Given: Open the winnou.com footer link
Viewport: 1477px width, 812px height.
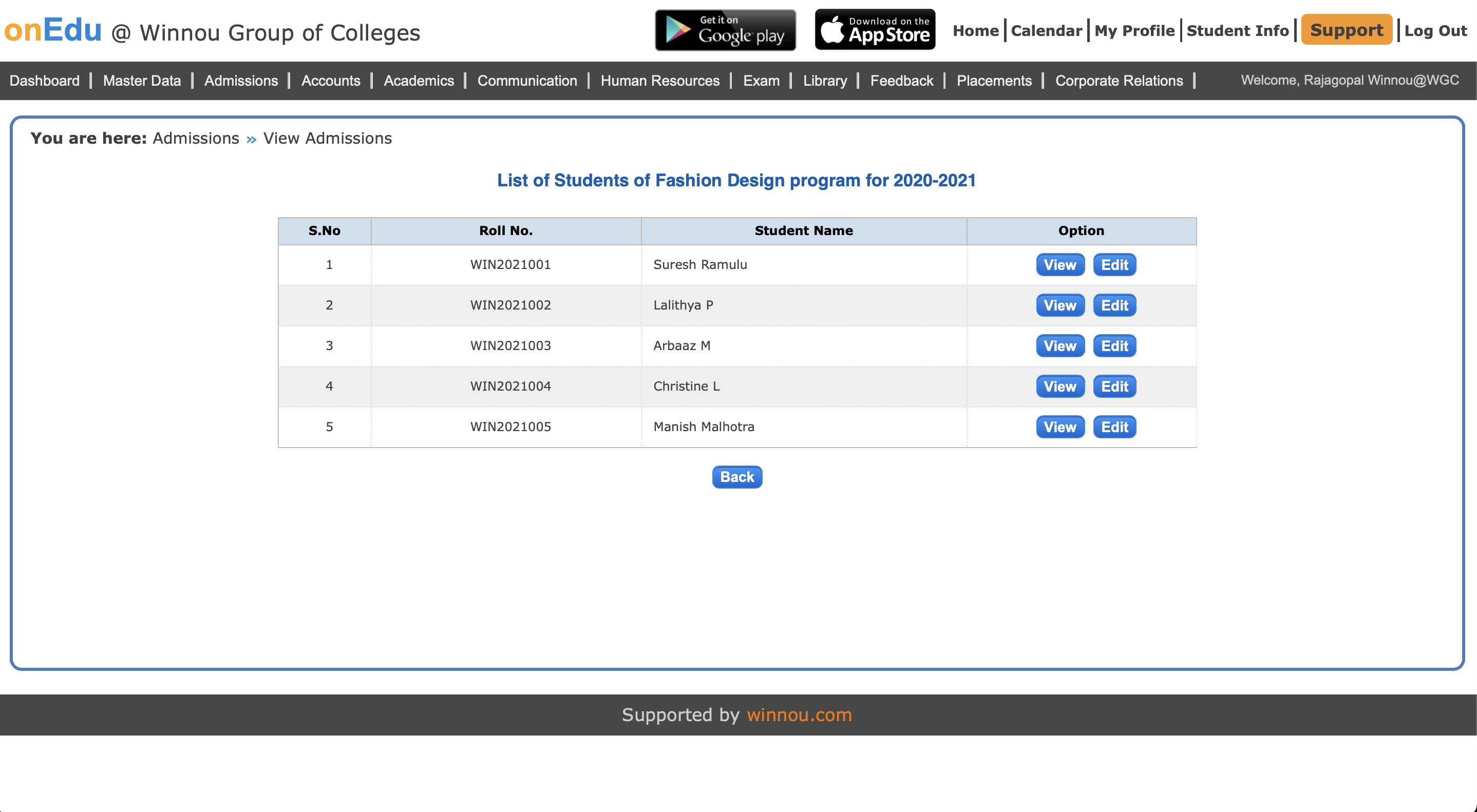Looking at the screenshot, I should coord(799,714).
